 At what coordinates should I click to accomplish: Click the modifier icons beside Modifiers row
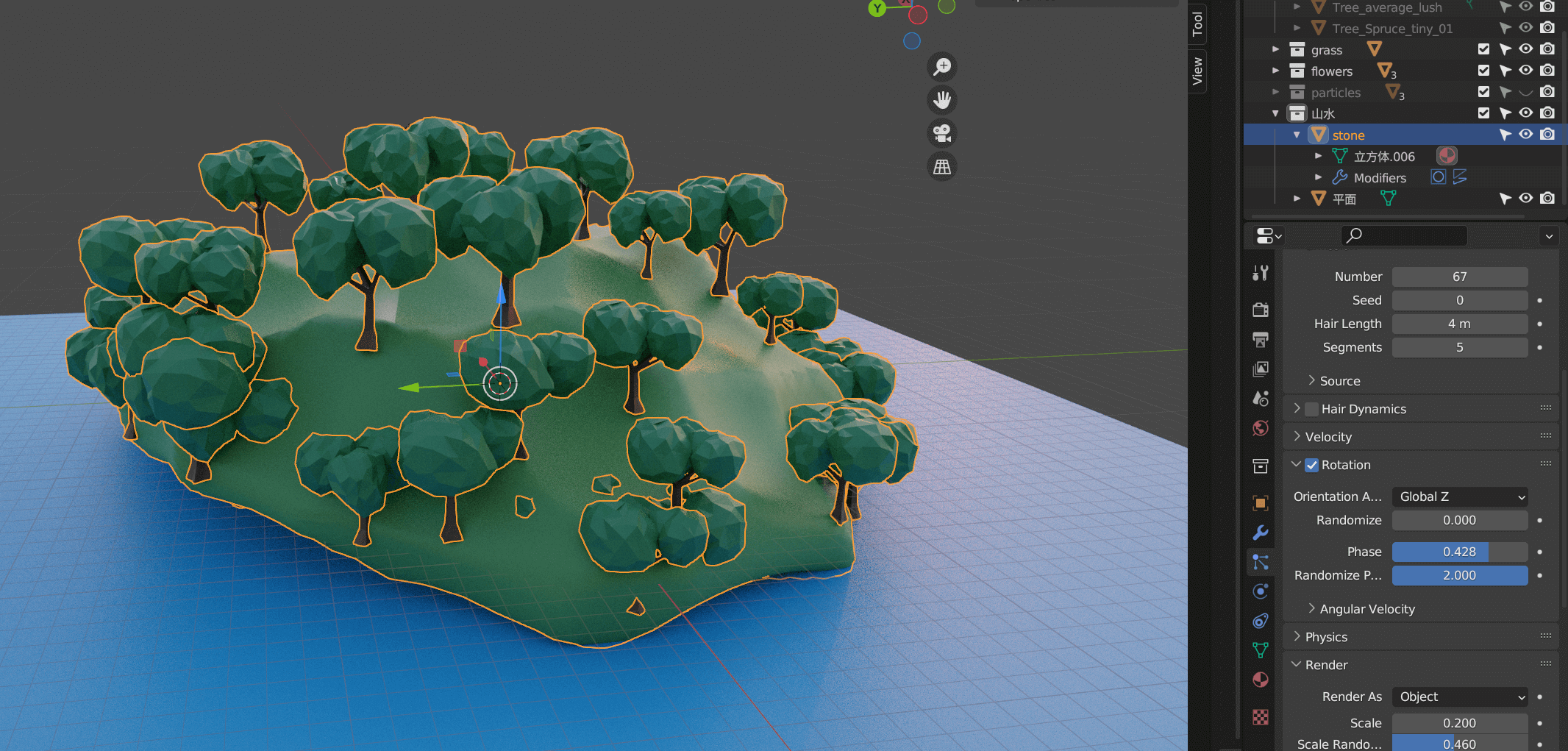point(1449,177)
